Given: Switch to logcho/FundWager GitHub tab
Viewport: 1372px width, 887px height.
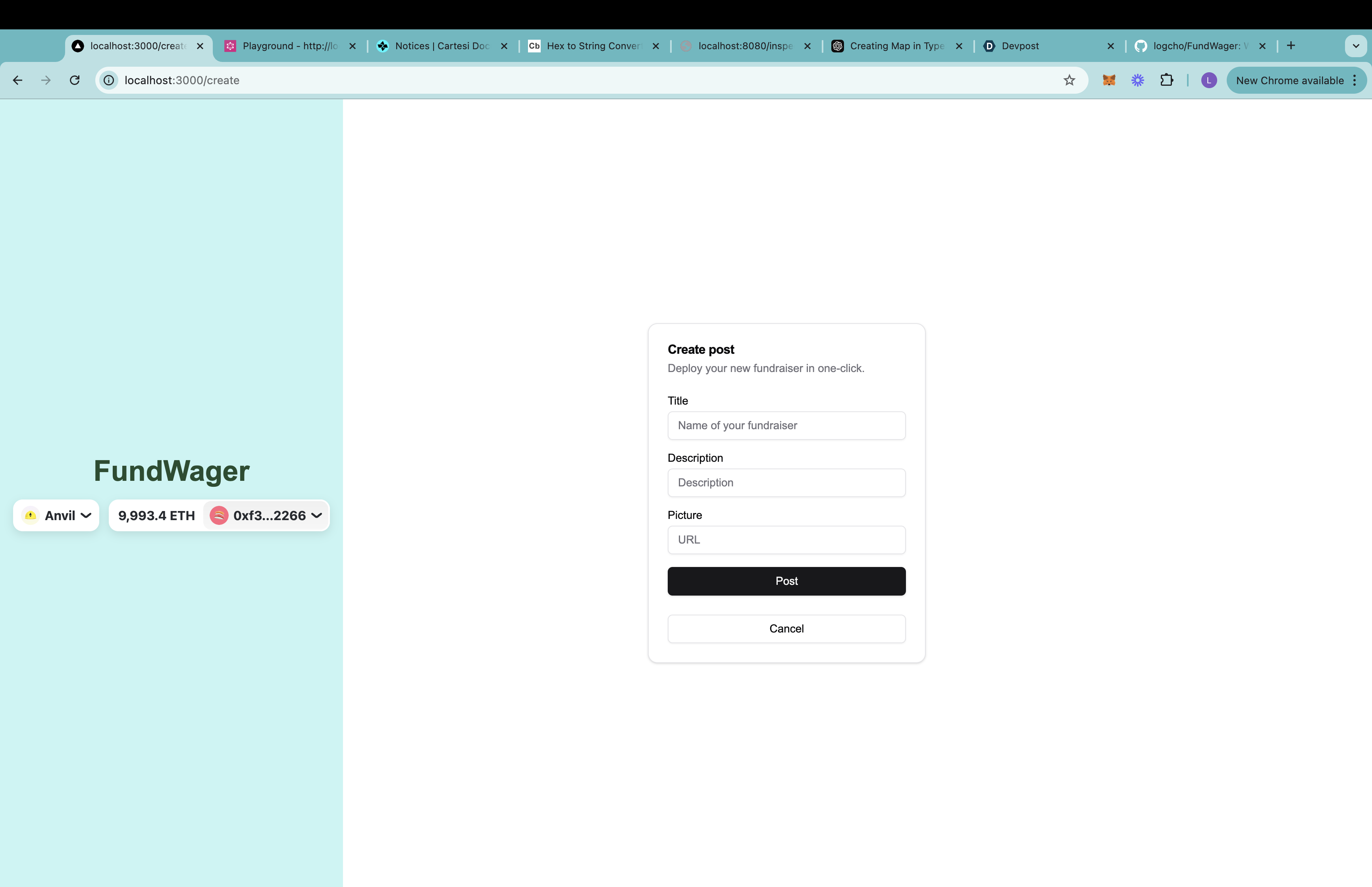Looking at the screenshot, I should tap(1200, 46).
